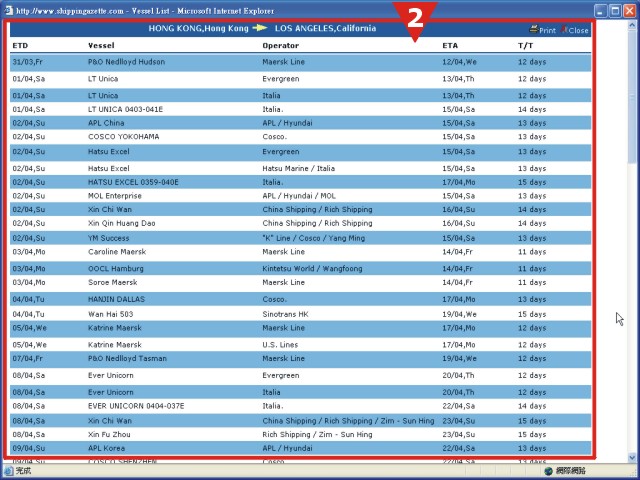The width and height of the screenshot is (640, 480).
Task: Click the Print icon in the route header
Action: (x=534, y=29)
